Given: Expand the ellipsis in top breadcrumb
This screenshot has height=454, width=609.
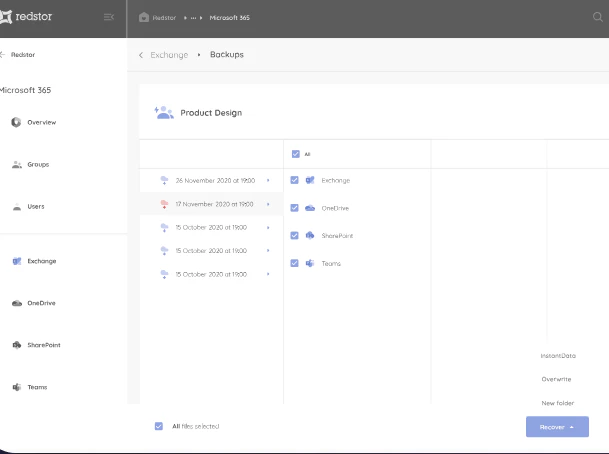Looking at the screenshot, I should (193, 18).
